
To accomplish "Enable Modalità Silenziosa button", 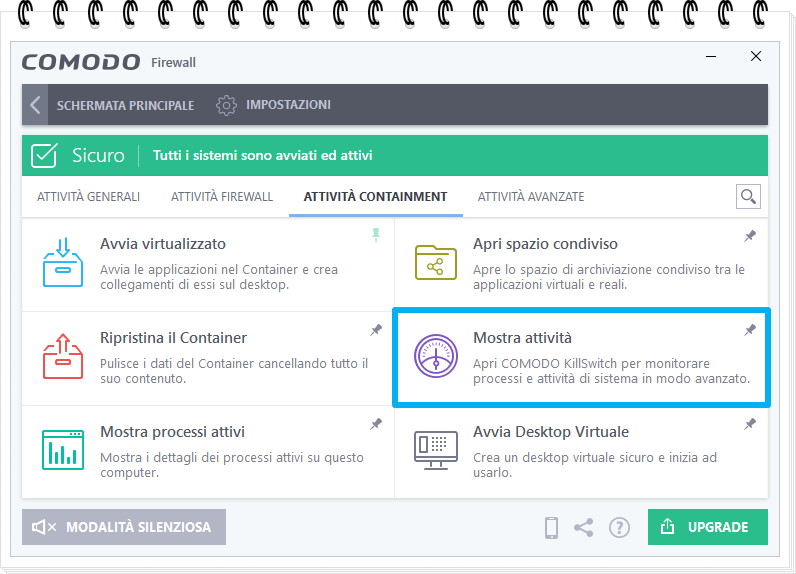I will (x=124, y=527).
